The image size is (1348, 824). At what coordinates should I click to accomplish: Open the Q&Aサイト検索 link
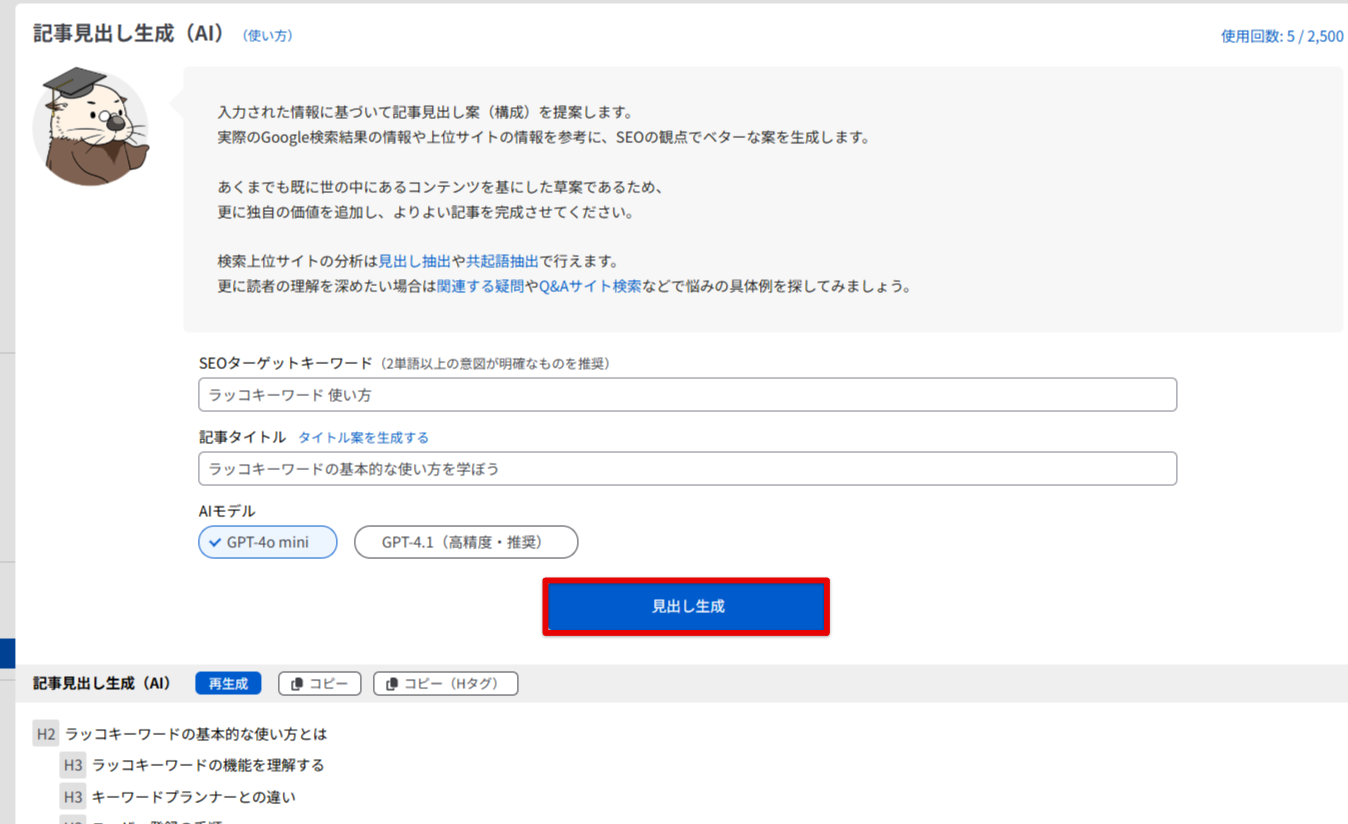[x=590, y=286]
